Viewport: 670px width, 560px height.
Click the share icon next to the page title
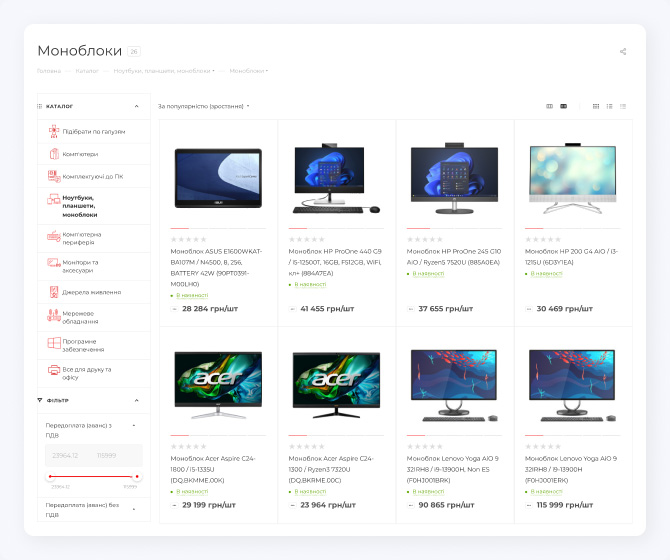623,52
